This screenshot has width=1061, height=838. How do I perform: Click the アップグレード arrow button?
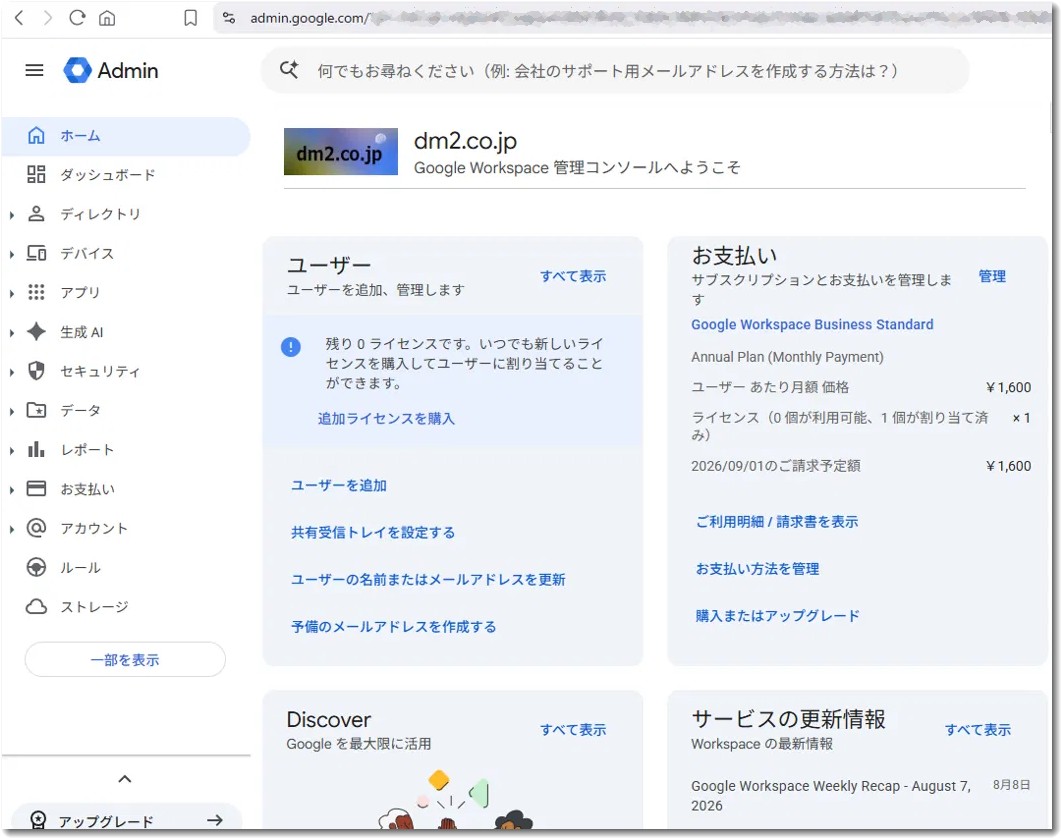pyautogui.click(x=215, y=820)
